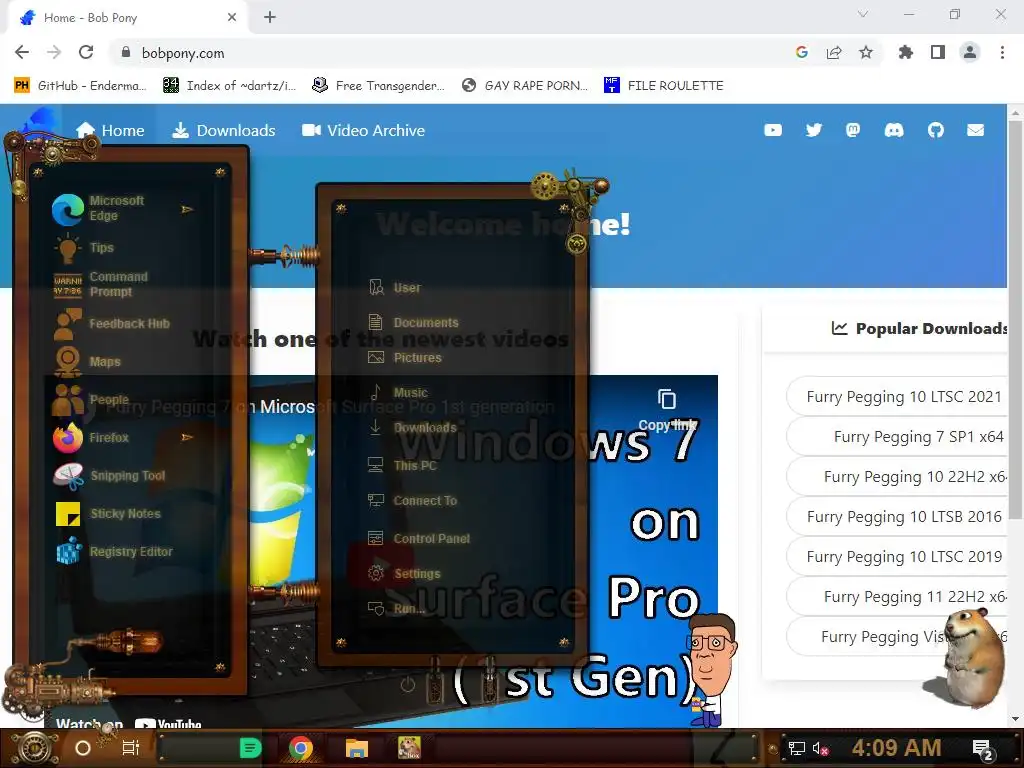Click the 4:09 AM clock
This screenshot has height=768, width=1024.
896,747
